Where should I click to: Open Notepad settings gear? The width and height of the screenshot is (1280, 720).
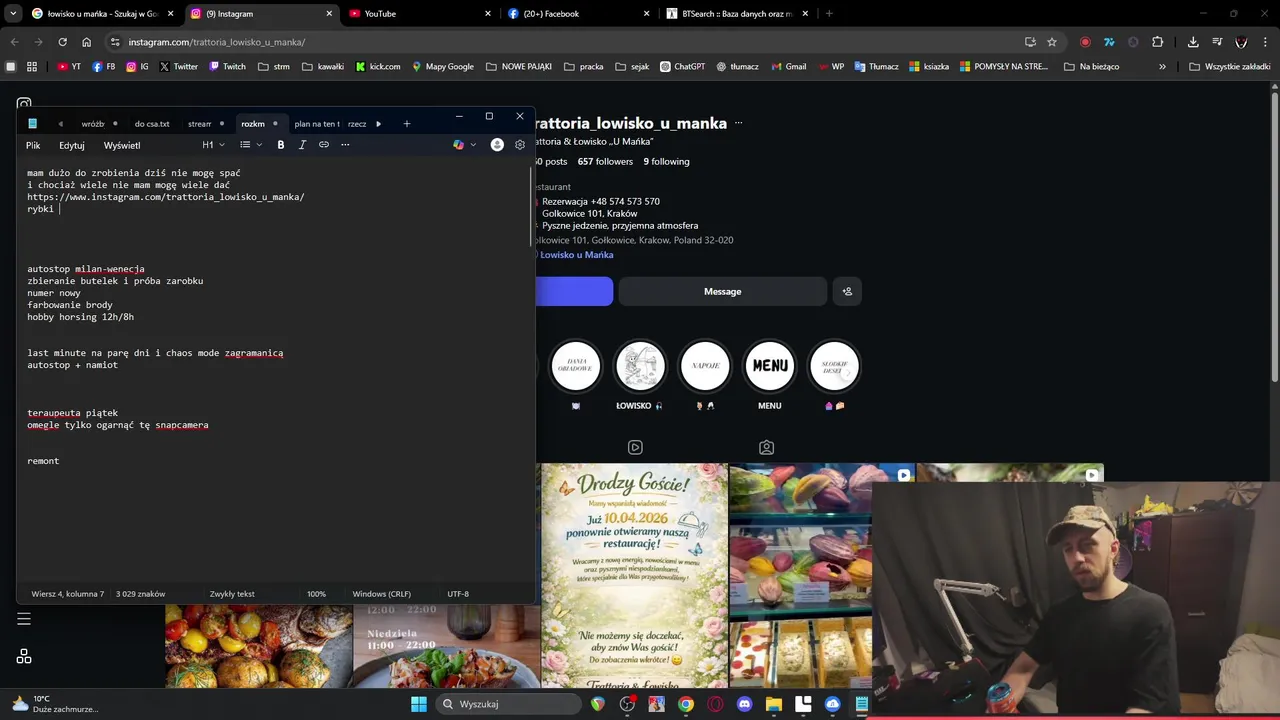(x=520, y=145)
